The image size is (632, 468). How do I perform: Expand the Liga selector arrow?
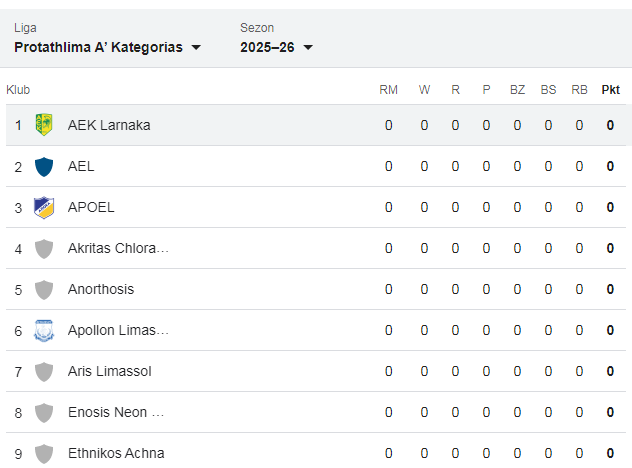tap(196, 48)
